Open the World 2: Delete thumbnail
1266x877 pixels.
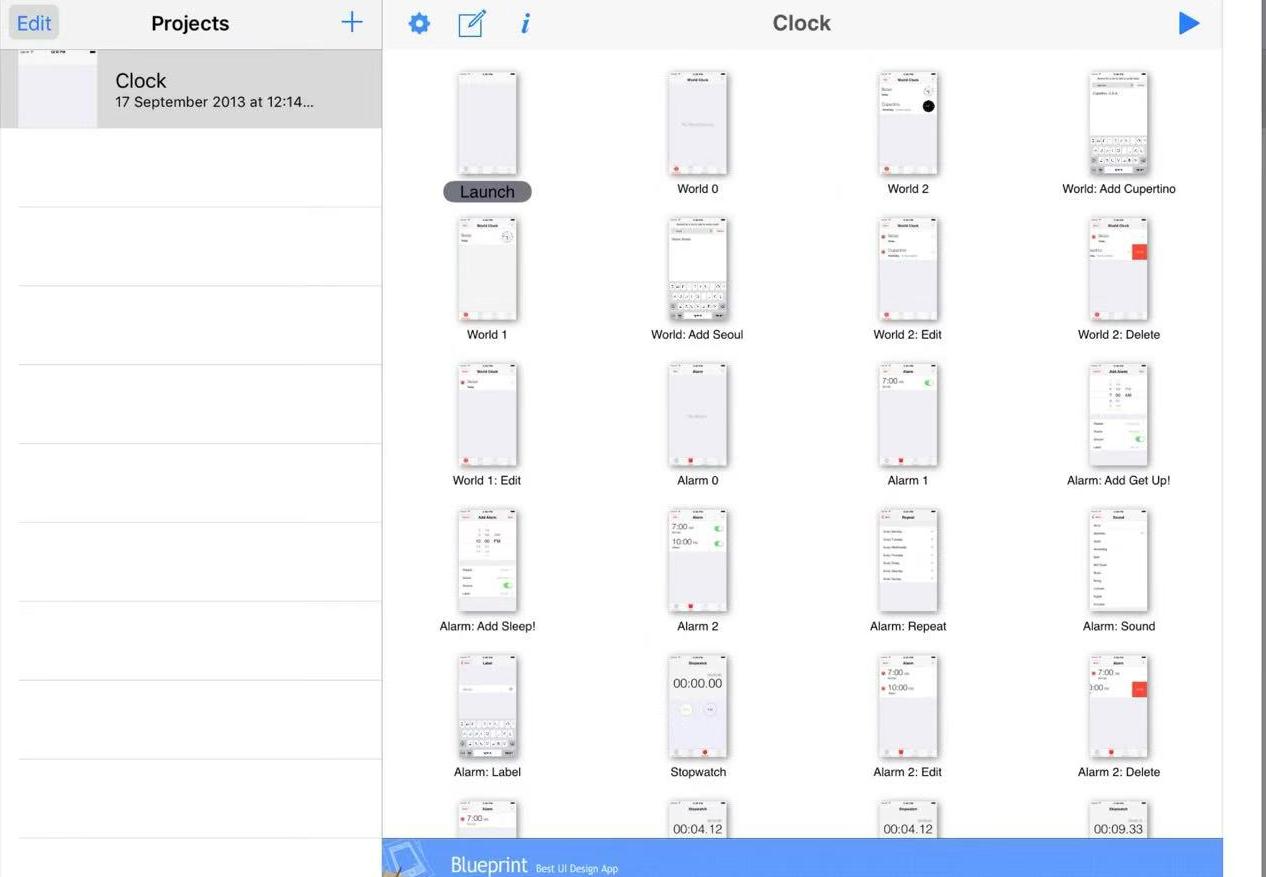1118,268
